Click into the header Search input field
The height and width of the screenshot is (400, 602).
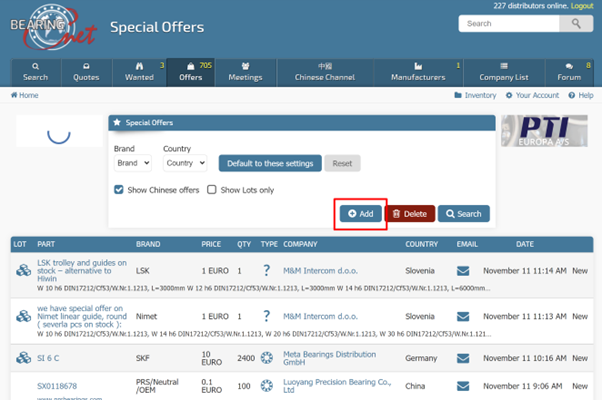[509, 23]
